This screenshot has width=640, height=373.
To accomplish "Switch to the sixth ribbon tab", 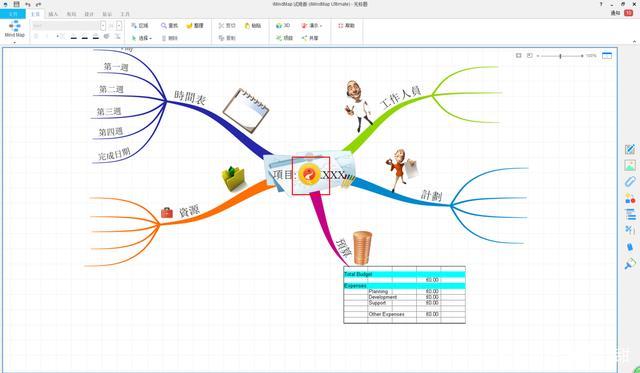I will coord(107,14).
